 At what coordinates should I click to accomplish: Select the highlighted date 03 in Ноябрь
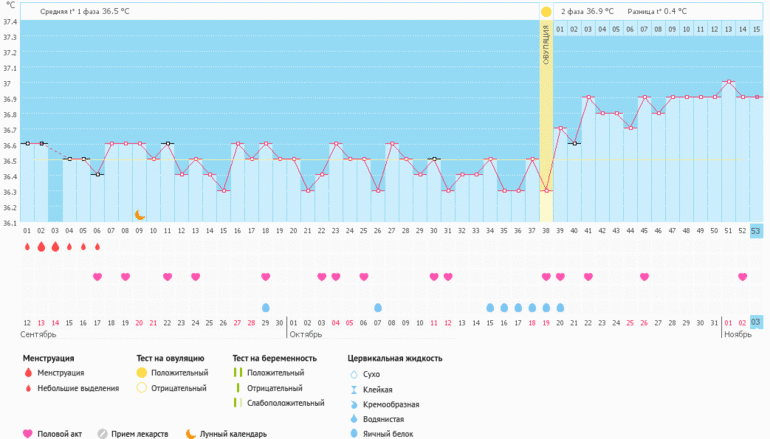tap(756, 322)
